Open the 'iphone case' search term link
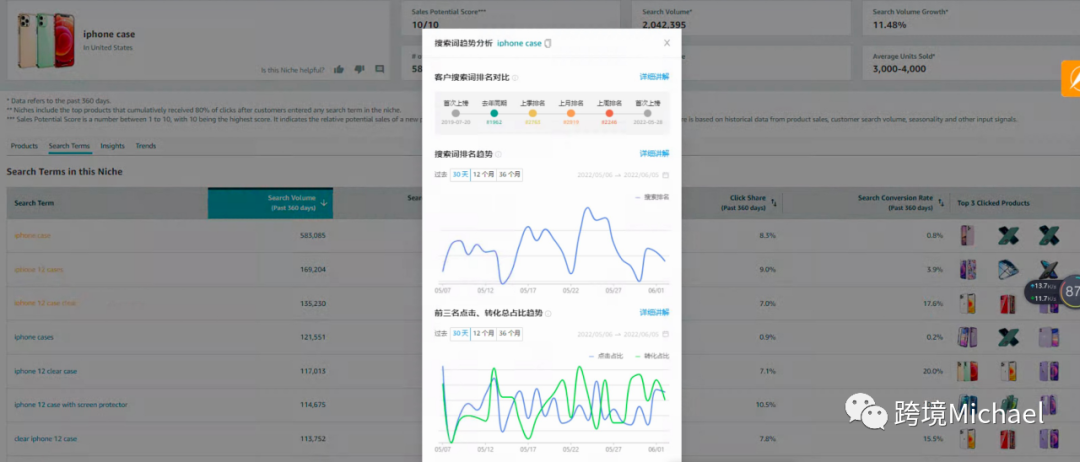 [32, 235]
